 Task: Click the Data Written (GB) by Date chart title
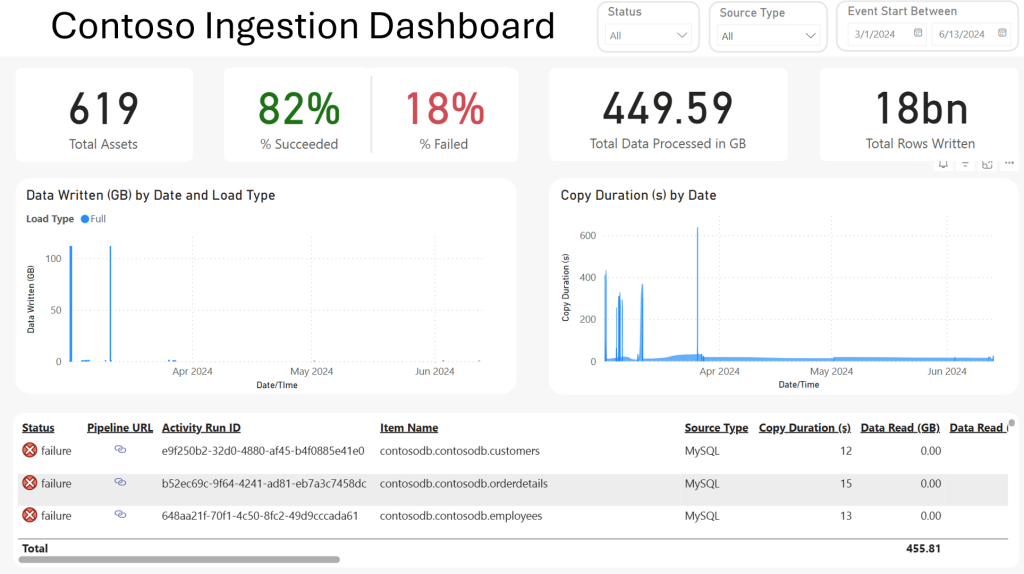(x=150, y=195)
